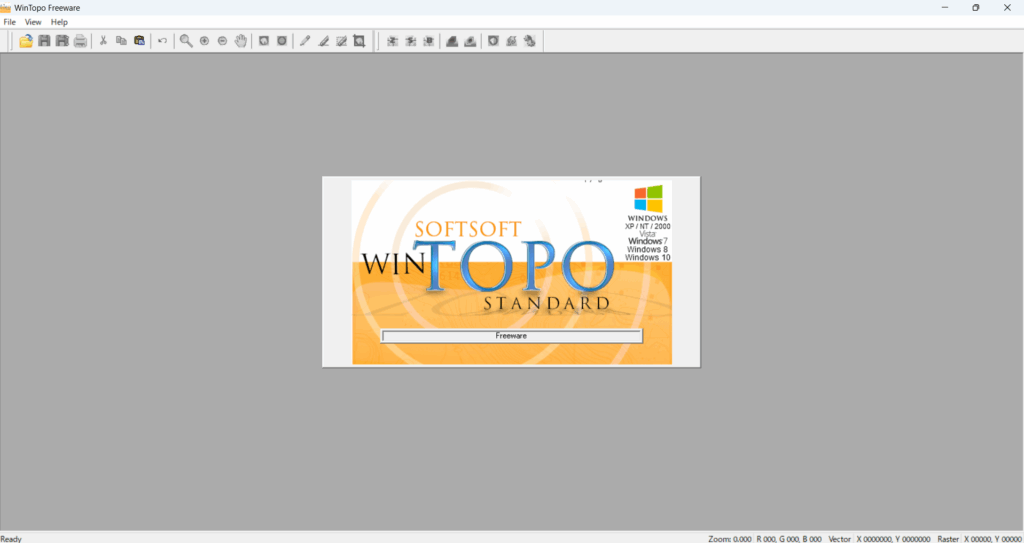Viewport: 1024px width, 543px height.
Task: Select the pencil drawing tool
Action: pyautogui.click(x=304, y=41)
